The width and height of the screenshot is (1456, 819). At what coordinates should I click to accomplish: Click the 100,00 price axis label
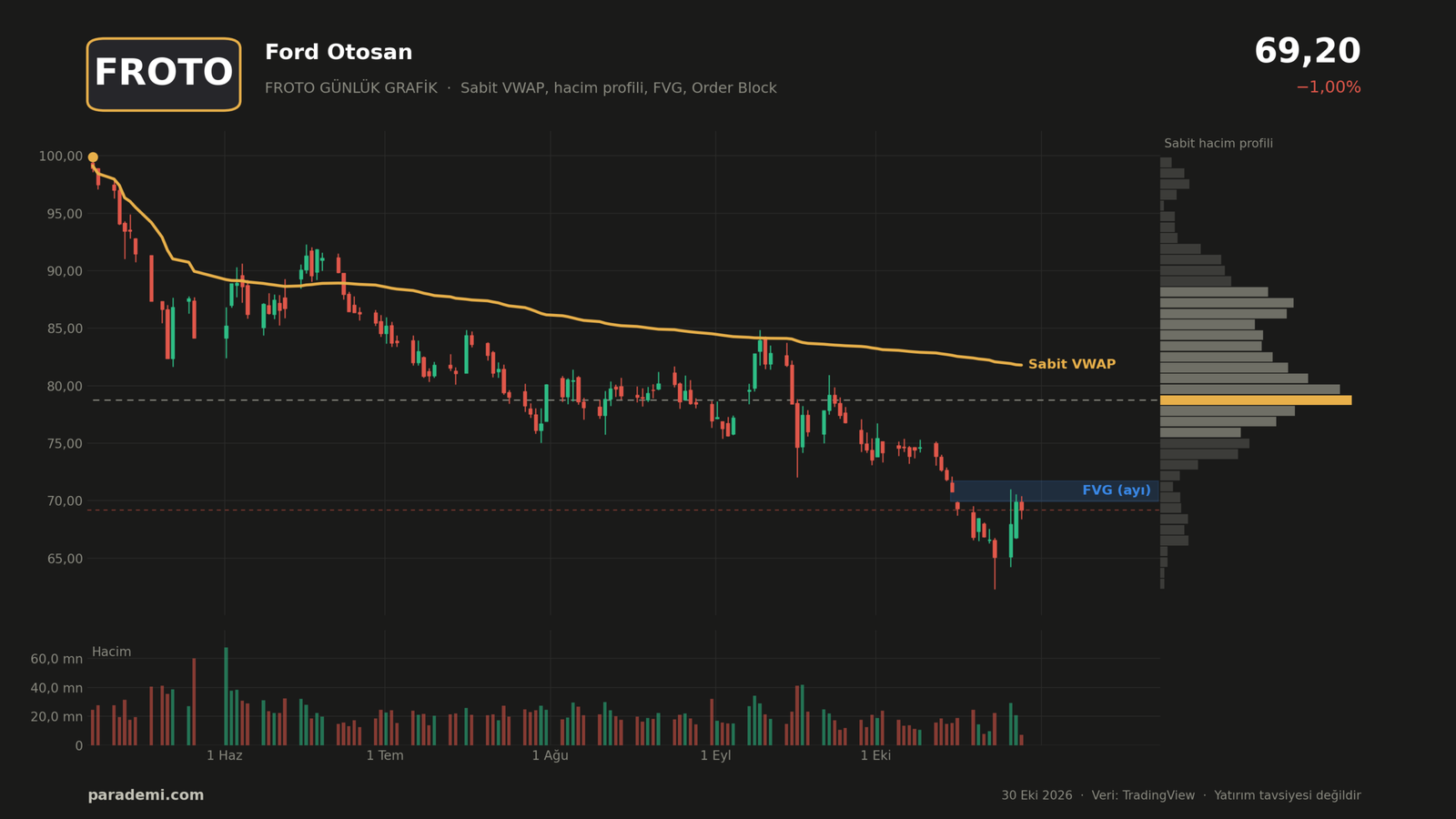[x=60, y=157]
